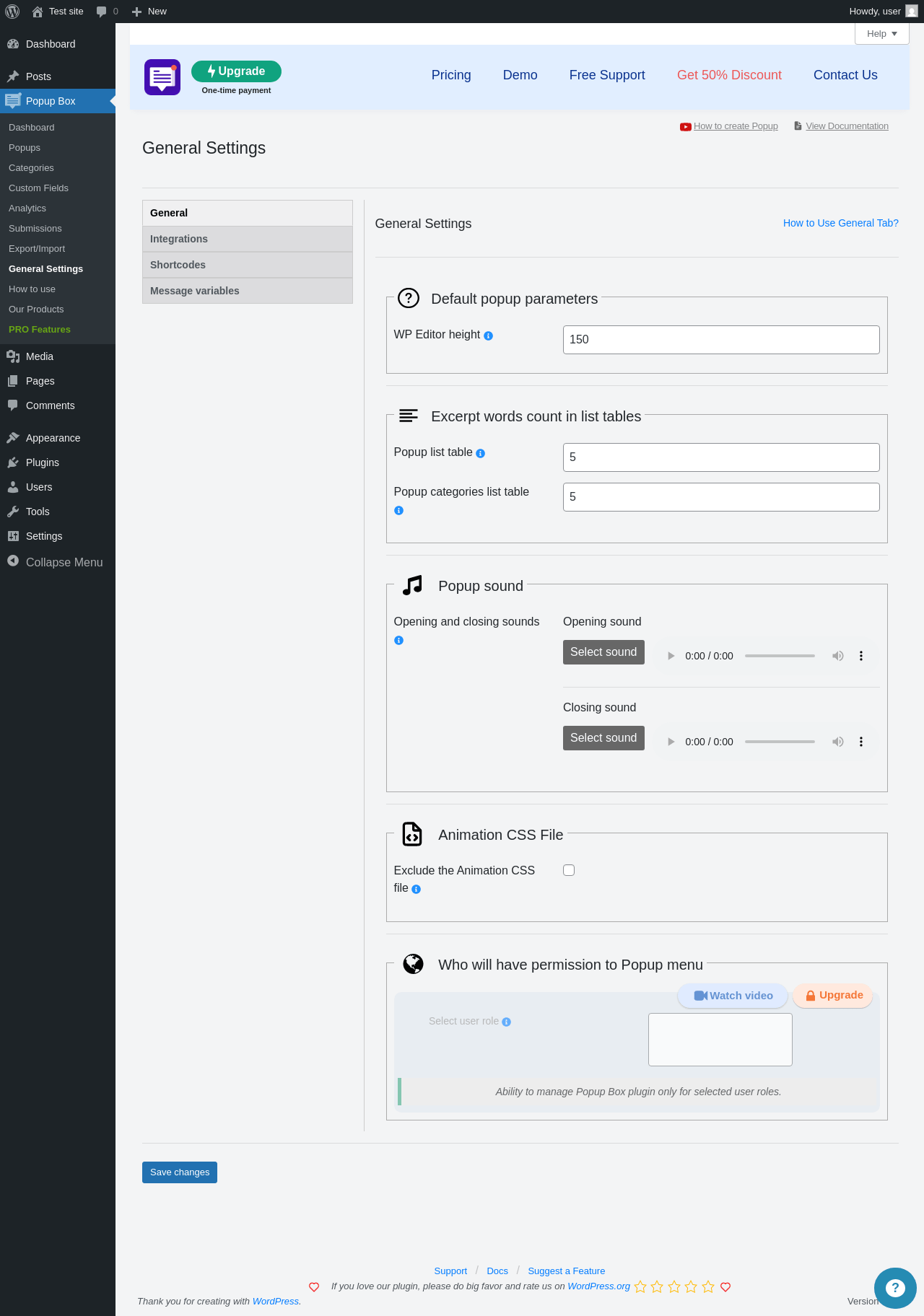Open the WordPress logo menu
Screen dimensions: 924x1316
pos(12,12)
